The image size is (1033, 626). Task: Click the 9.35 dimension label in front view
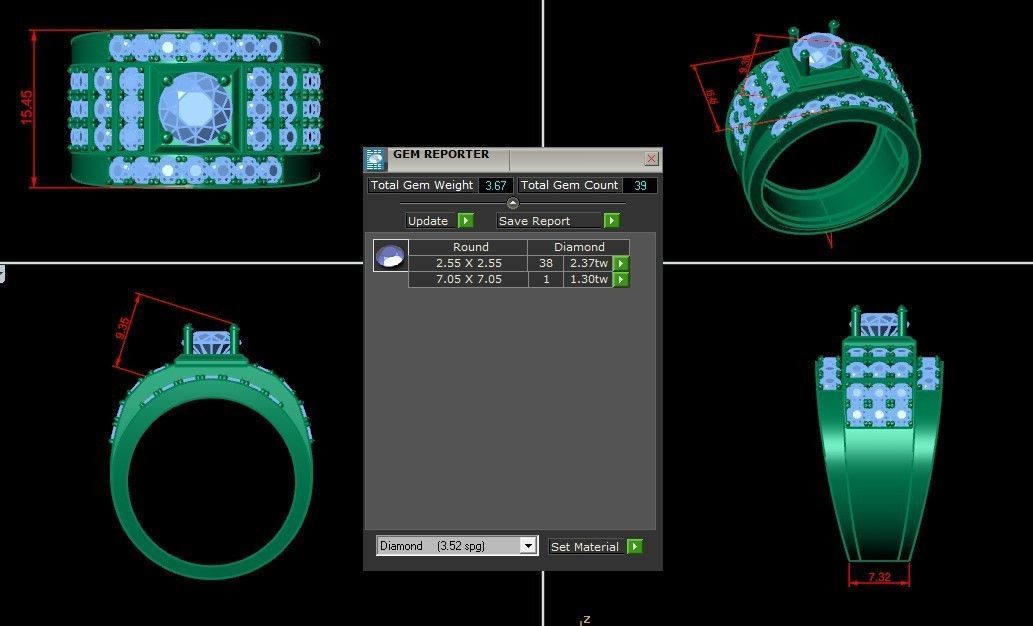pos(123,329)
